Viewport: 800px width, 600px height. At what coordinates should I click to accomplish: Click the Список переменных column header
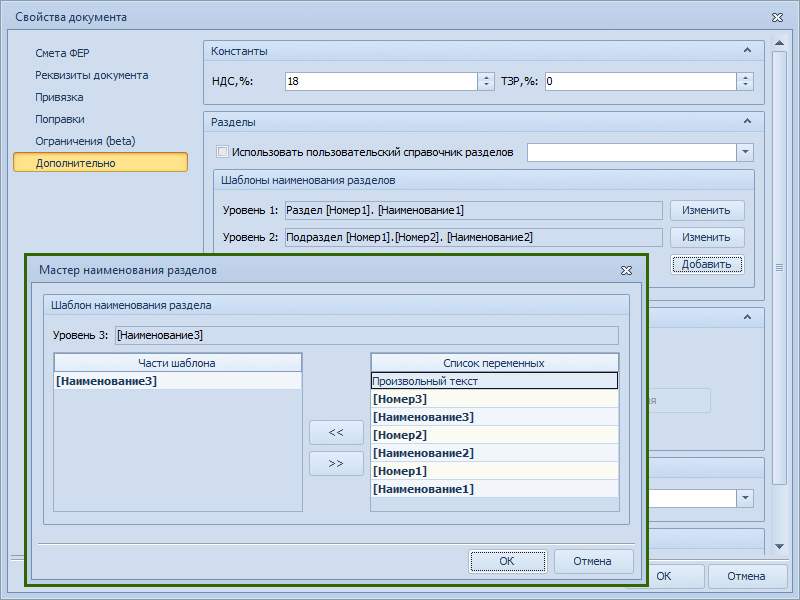[x=494, y=363]
